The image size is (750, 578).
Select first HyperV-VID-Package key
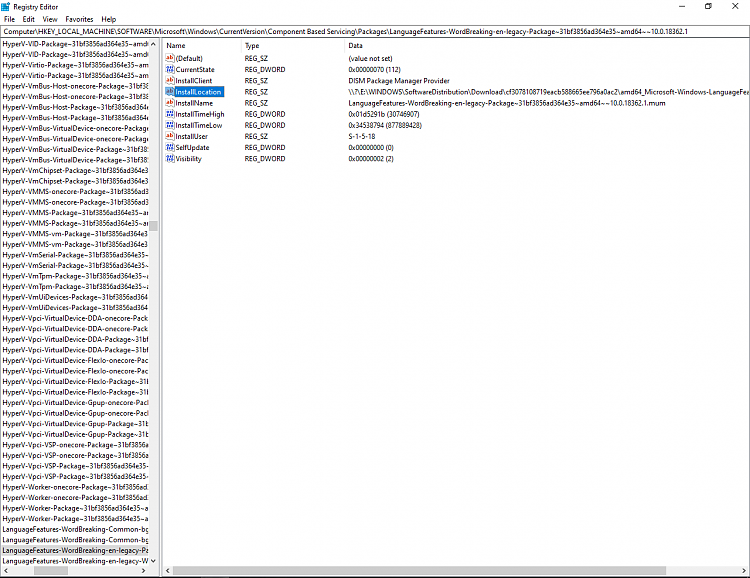click(75, 44)
